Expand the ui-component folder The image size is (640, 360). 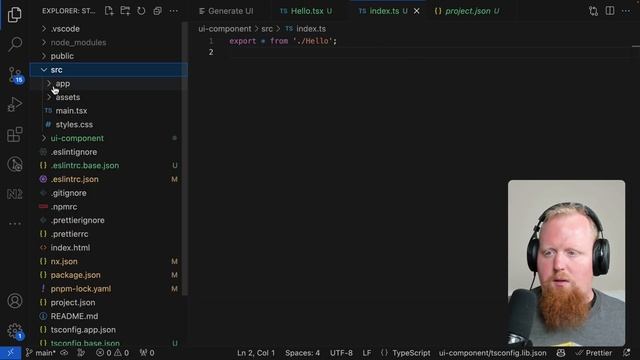click(x=109, y=138)
